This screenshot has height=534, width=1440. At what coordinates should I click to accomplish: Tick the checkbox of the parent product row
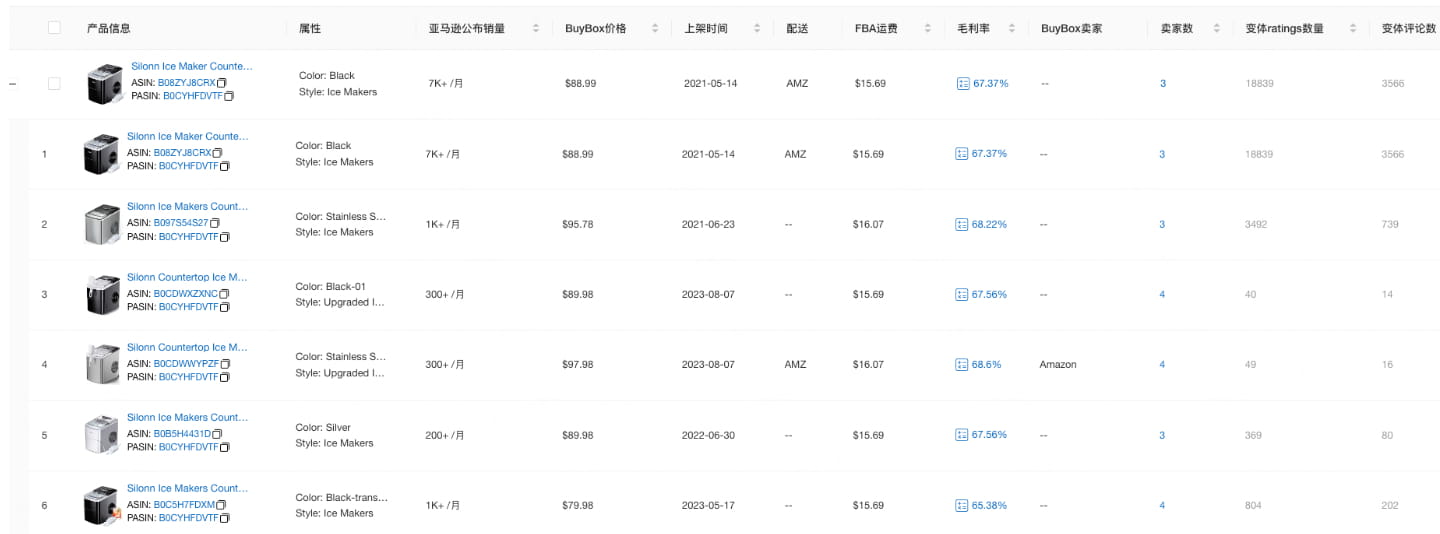(x=54, y=84)
